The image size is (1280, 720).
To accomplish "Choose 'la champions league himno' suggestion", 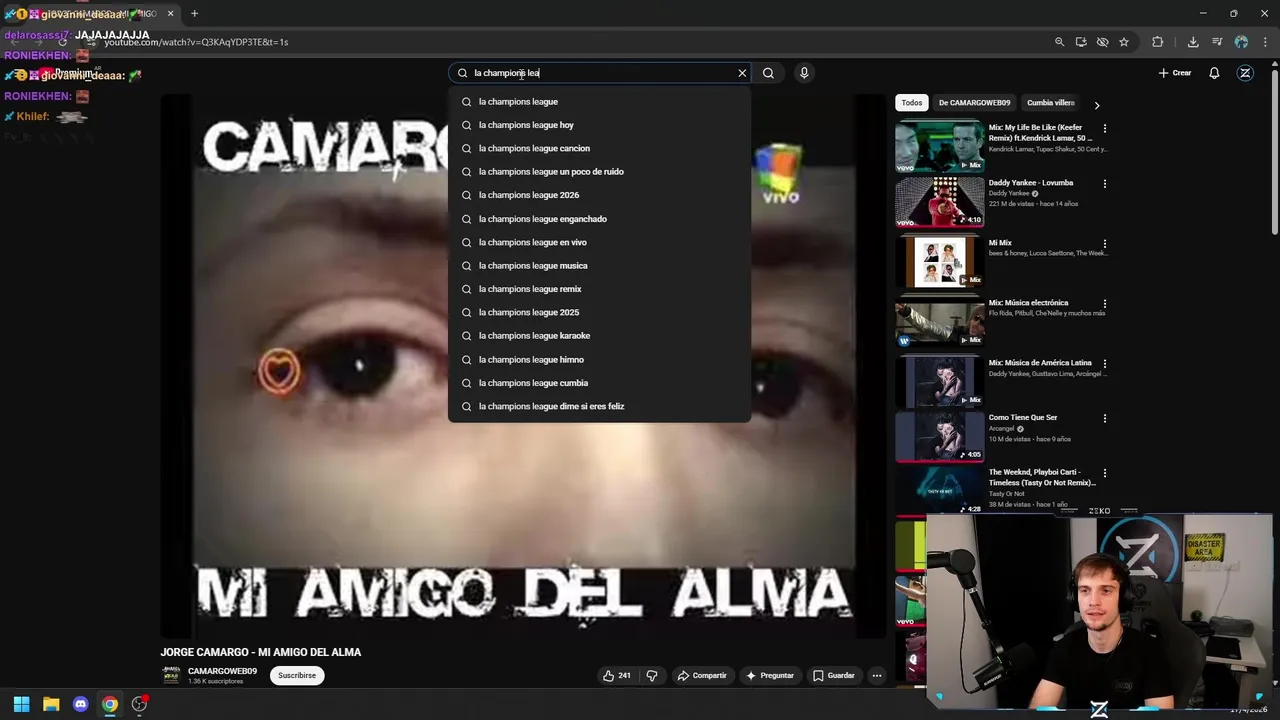I will (x=599, y=360).
